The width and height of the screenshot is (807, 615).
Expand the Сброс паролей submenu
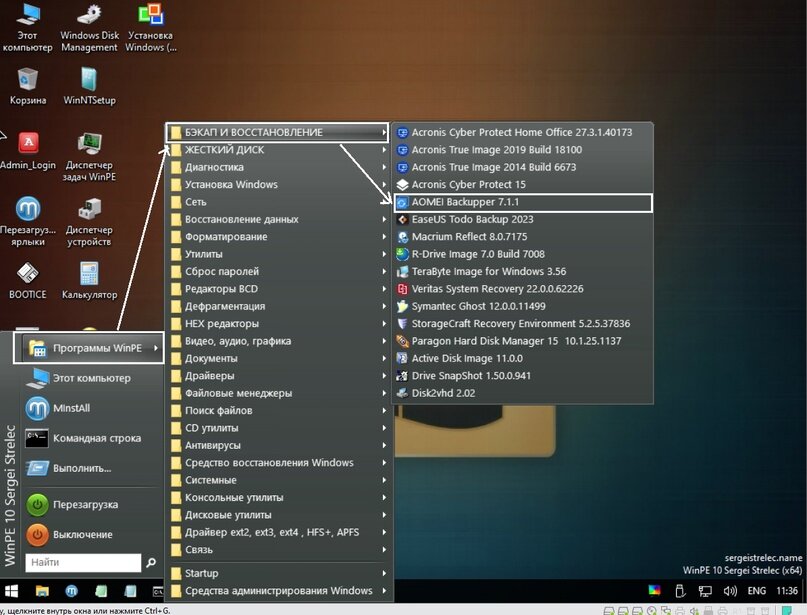pos(278,272)
